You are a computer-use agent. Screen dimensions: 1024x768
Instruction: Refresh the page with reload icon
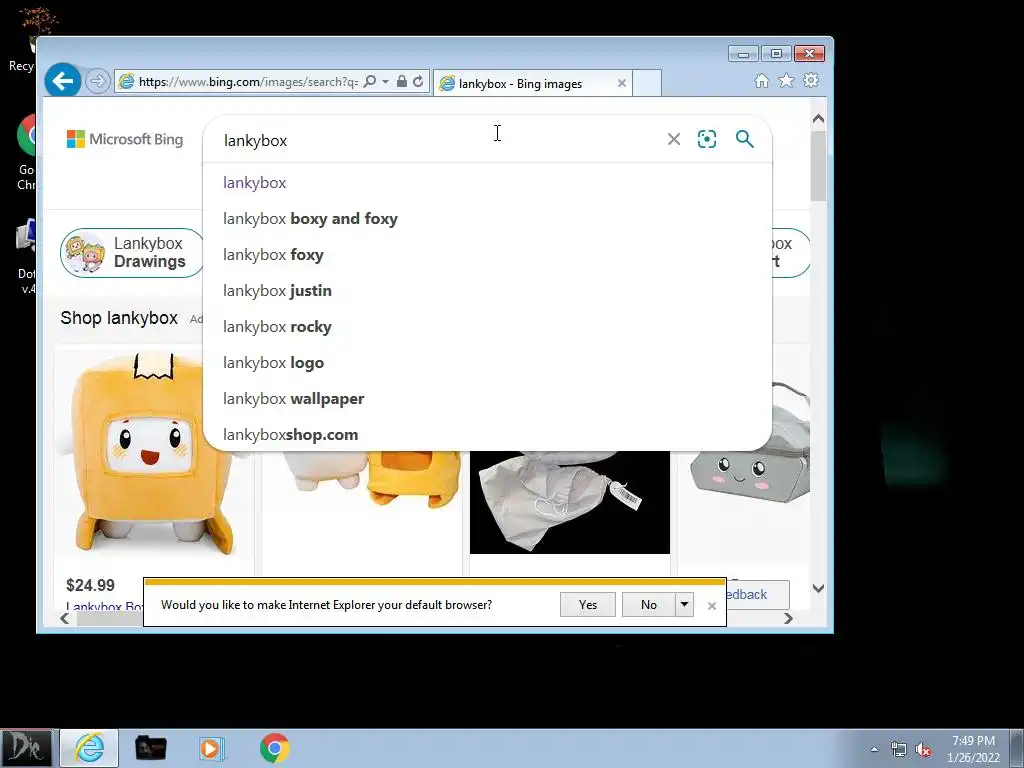(418, 82)
